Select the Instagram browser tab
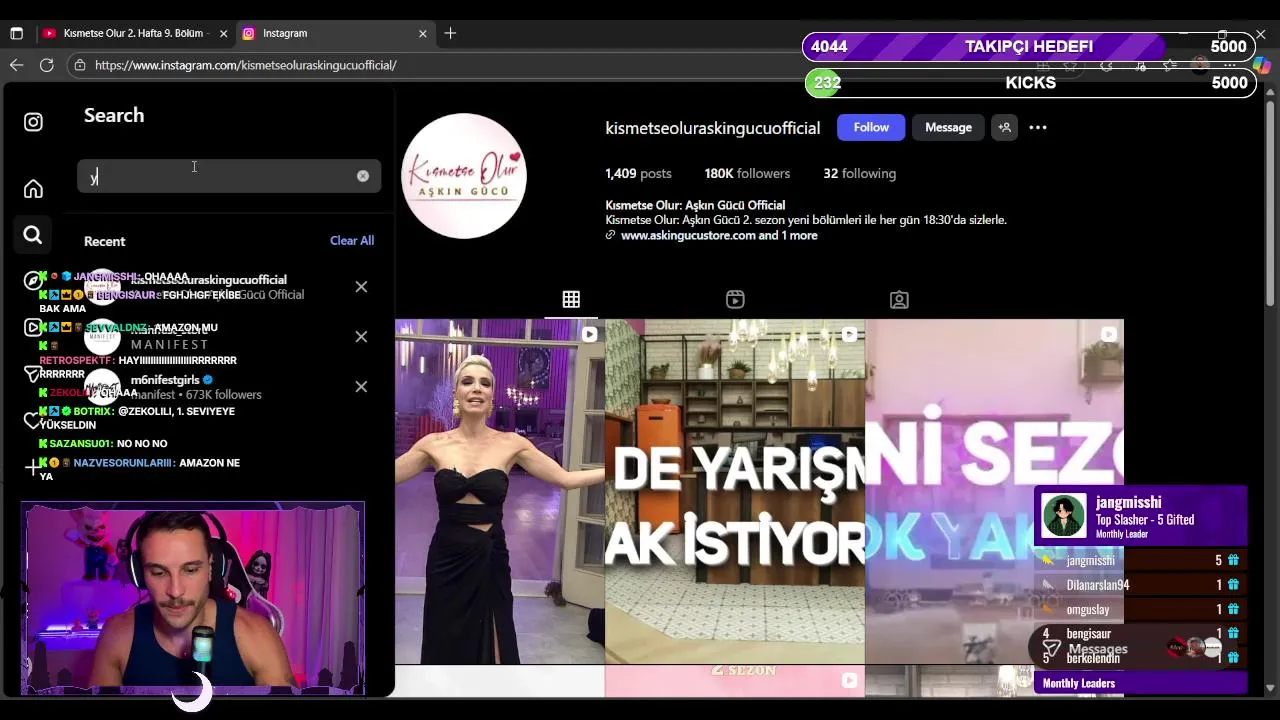The image size is (1280, 720). 334,33
